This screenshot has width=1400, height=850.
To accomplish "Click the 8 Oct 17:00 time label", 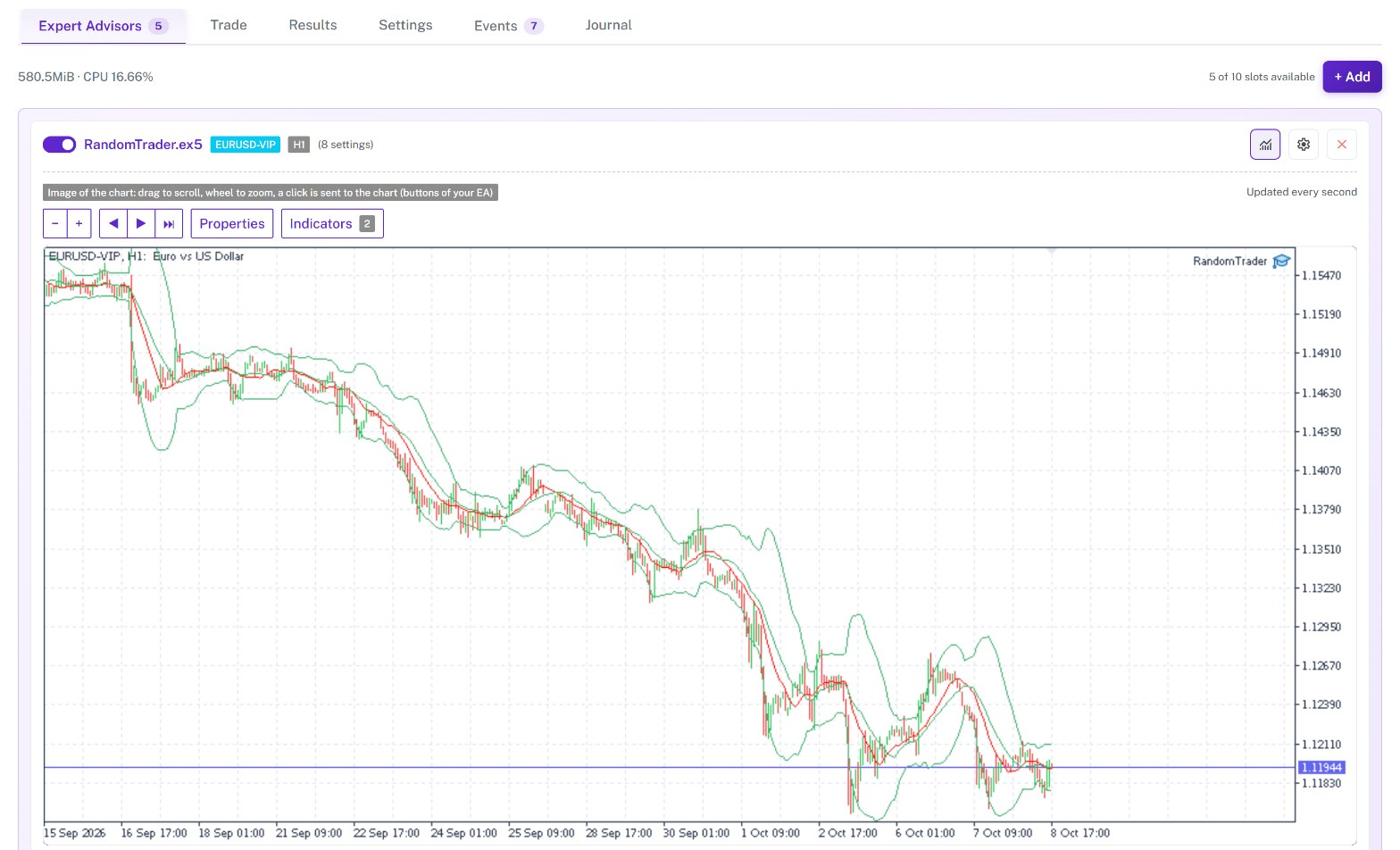I will coord(1080,833).
